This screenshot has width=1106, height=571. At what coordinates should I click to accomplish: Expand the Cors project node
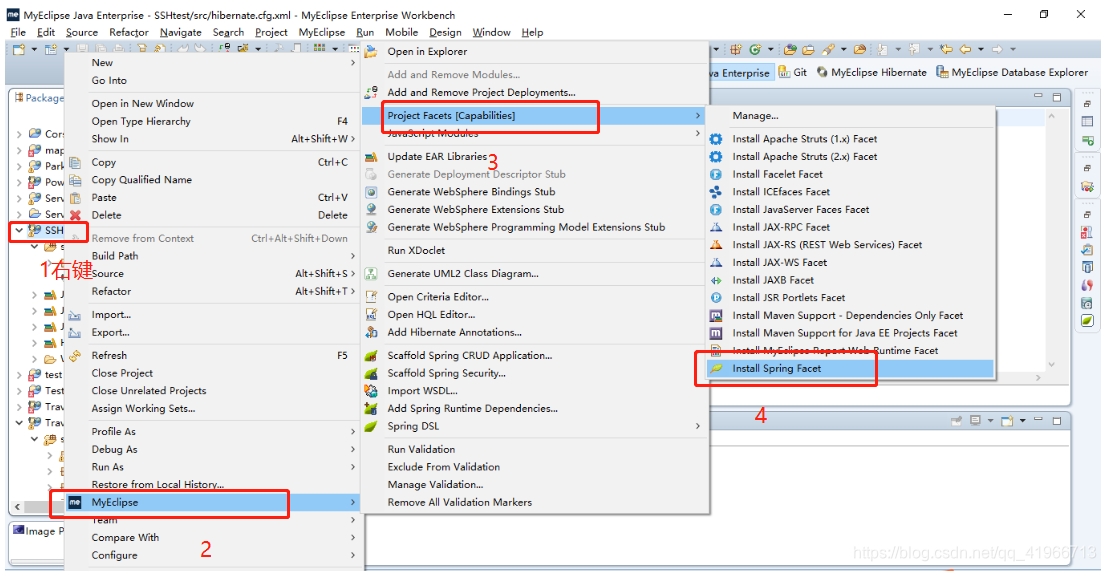click(19, 133)
